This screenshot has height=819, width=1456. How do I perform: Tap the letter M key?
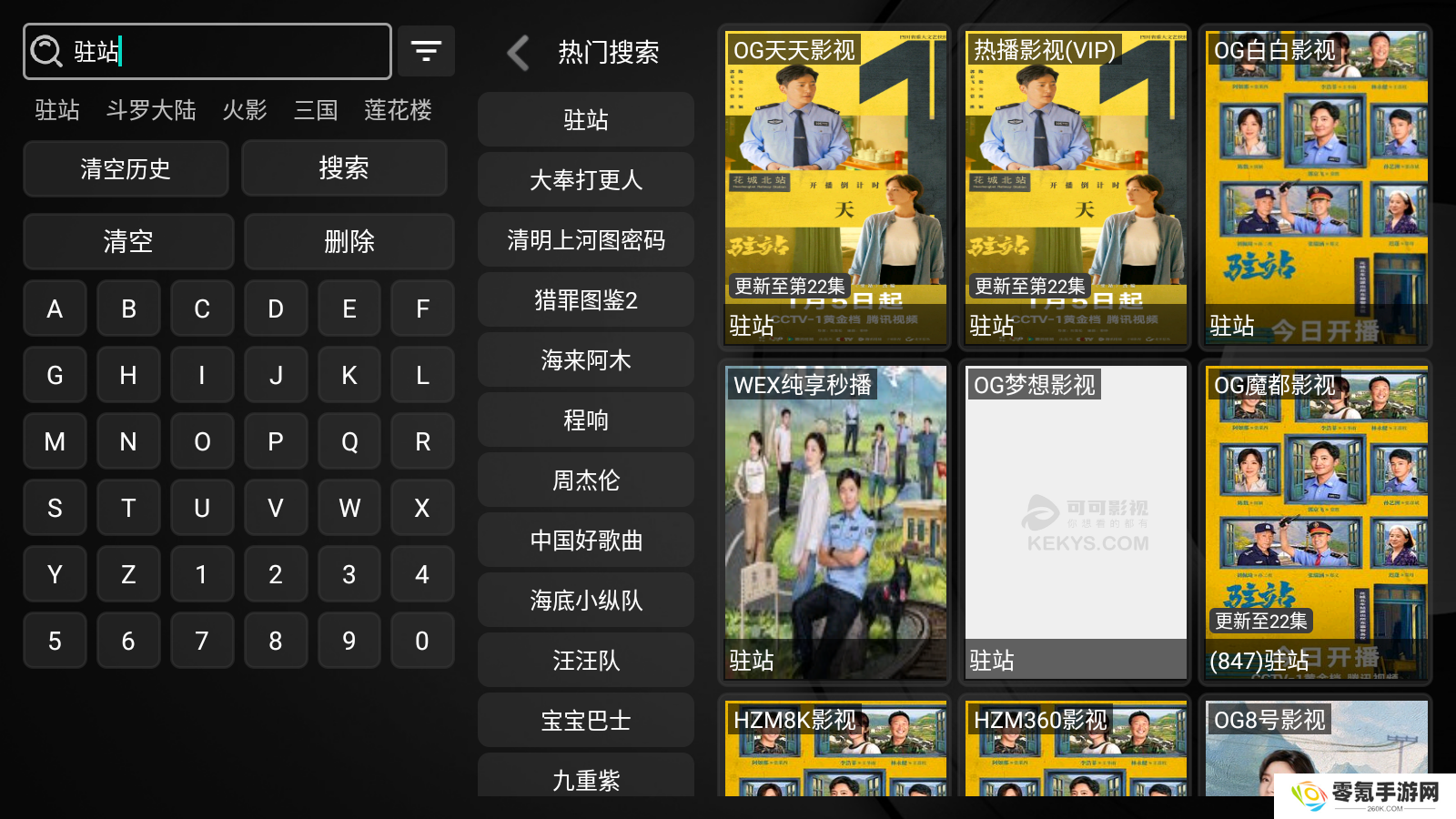click(55, 441)
